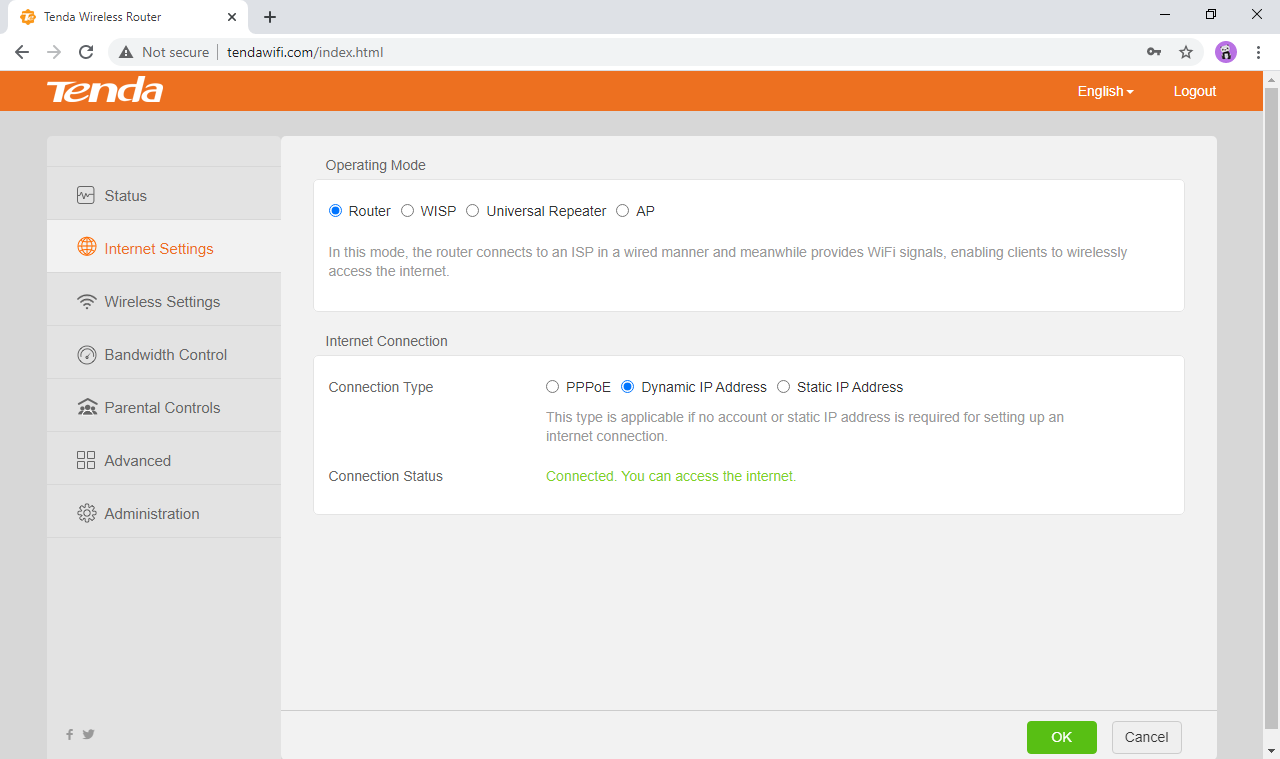
Task: Open Internet Settings menu item
Action: 164,248
